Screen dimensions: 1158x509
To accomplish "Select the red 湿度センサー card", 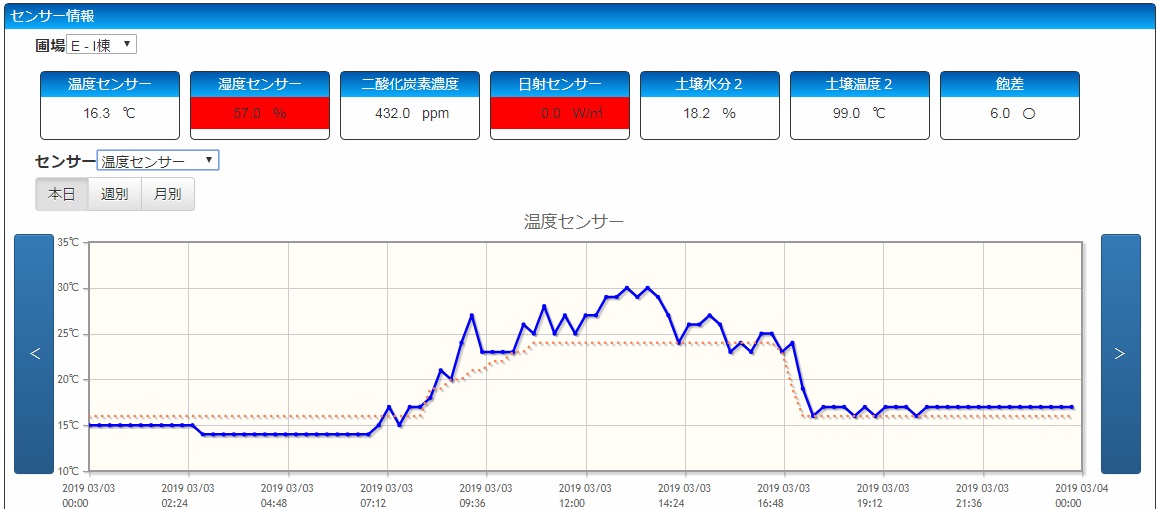I will tap(260, 105).
